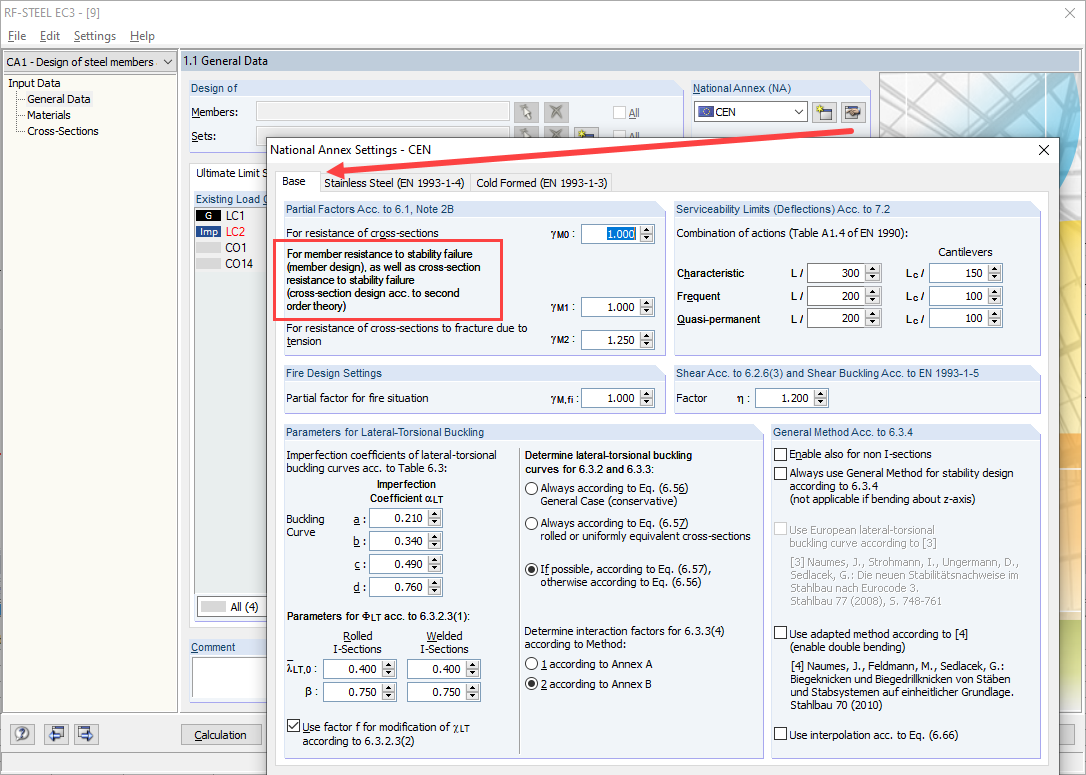Clear the Members selection using the X icon

pyautogui.click(x=556, y=112)
